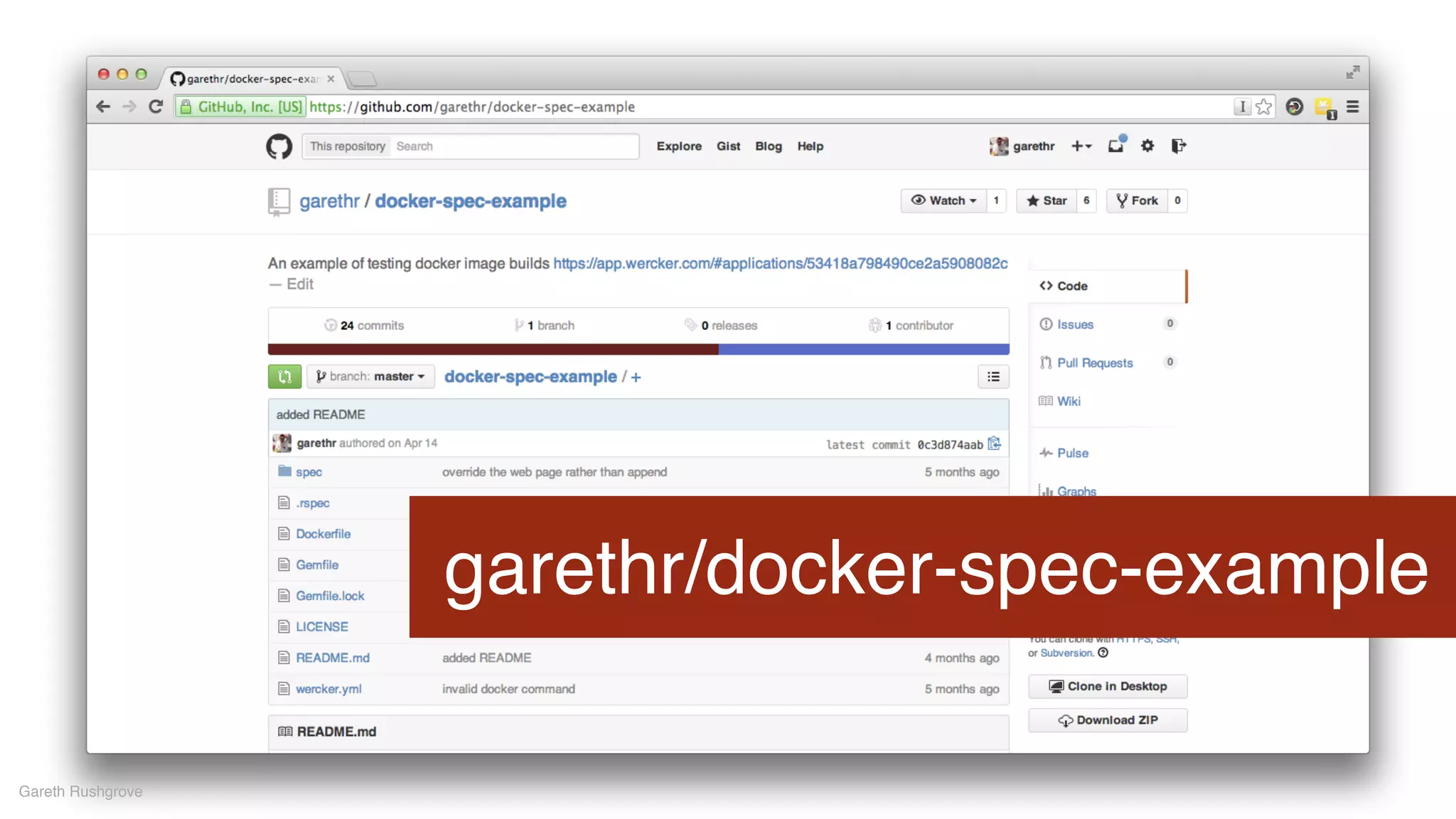Open the Watch dropdown
This screenshot has width=1456, height=819.
pos(943,200)
